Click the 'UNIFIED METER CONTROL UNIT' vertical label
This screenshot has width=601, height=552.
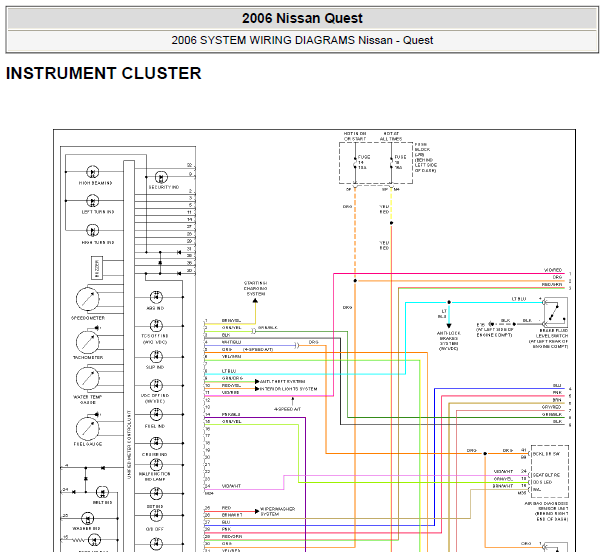tap(129, 445)
